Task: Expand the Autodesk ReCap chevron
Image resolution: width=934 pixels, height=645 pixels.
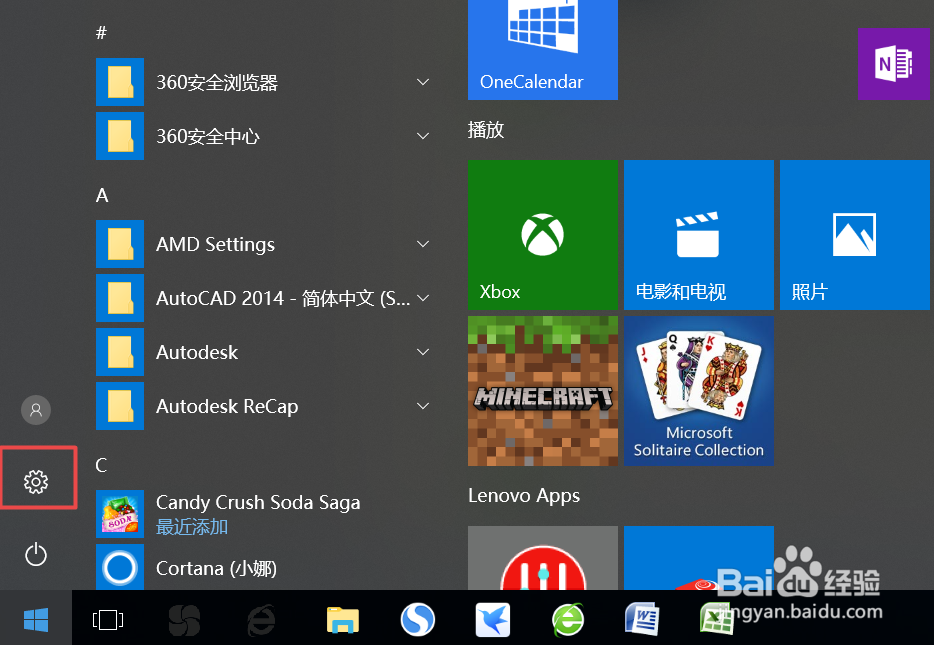Action: pyautogui.click(x=423, y=406)
